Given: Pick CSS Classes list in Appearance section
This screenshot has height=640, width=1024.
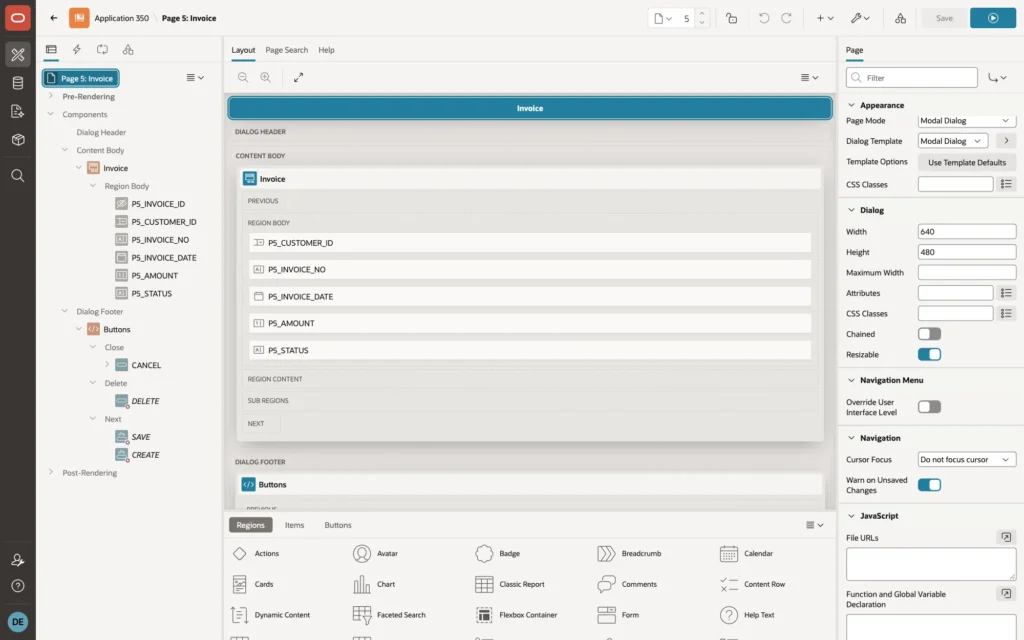Looking at the screenshot, I should (1006, 184).
